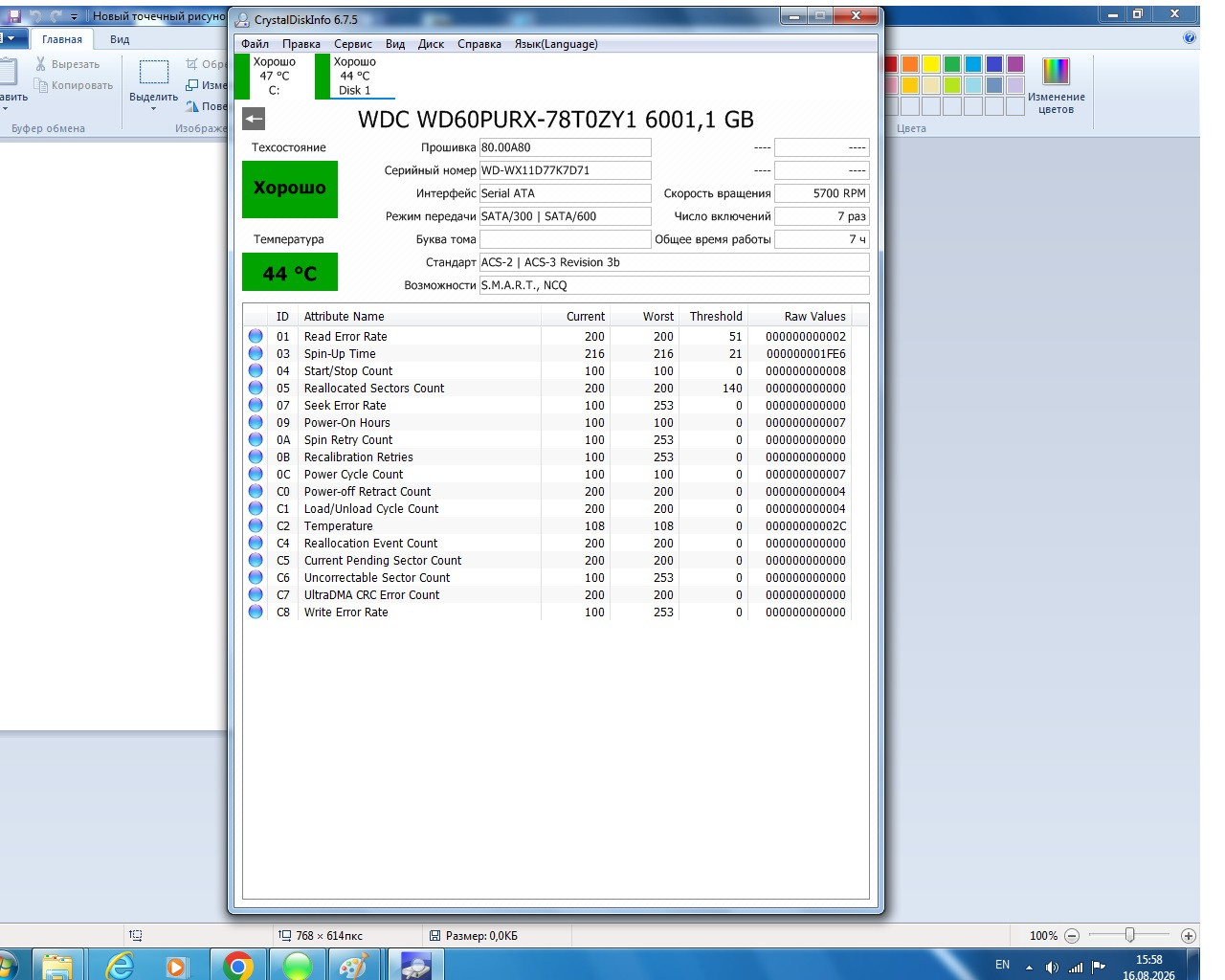
Task: Click the network signal icon in system tray
Action: click(1076, 967)
